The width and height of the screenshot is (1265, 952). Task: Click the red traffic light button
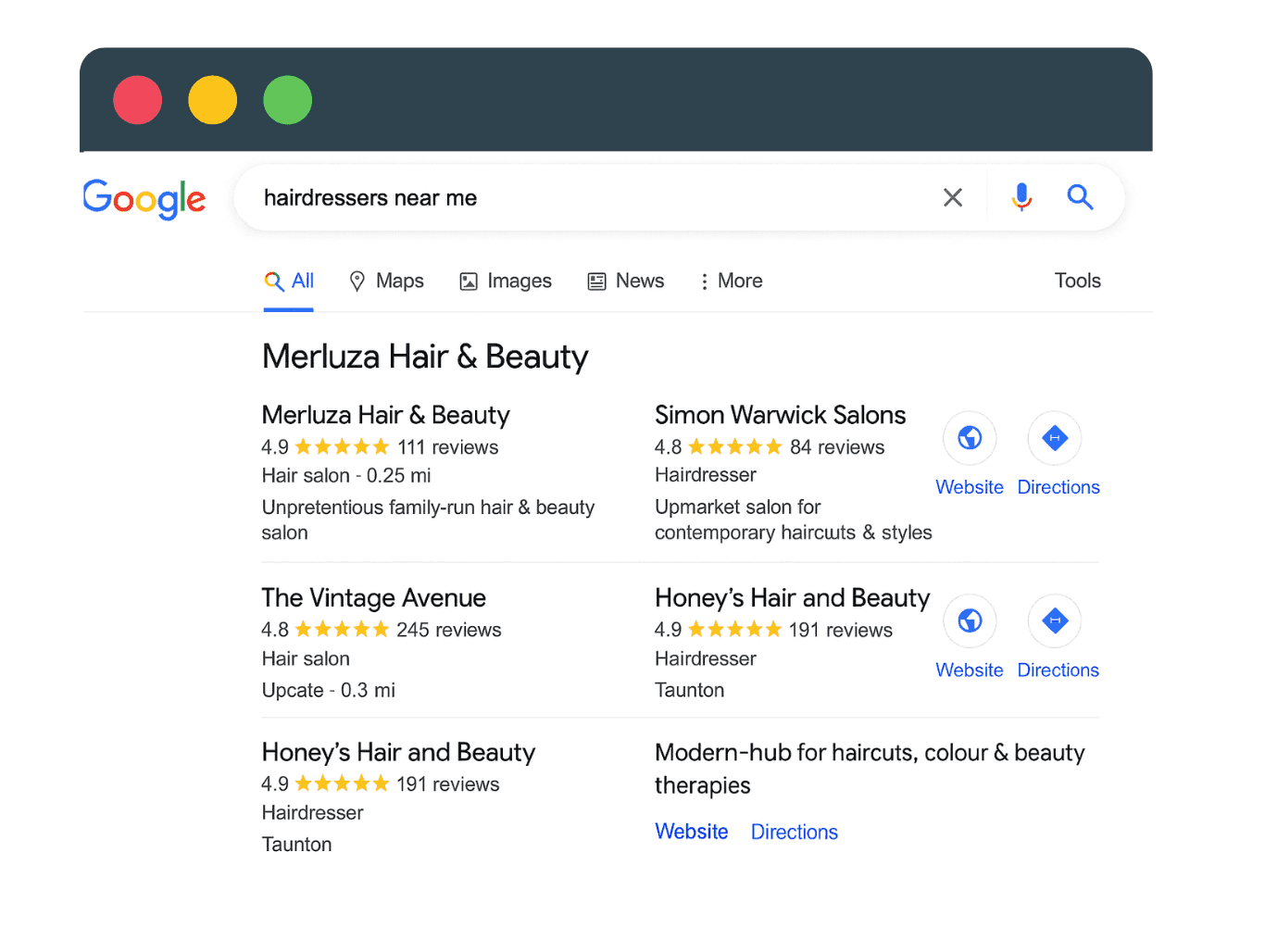coord(137,99)
